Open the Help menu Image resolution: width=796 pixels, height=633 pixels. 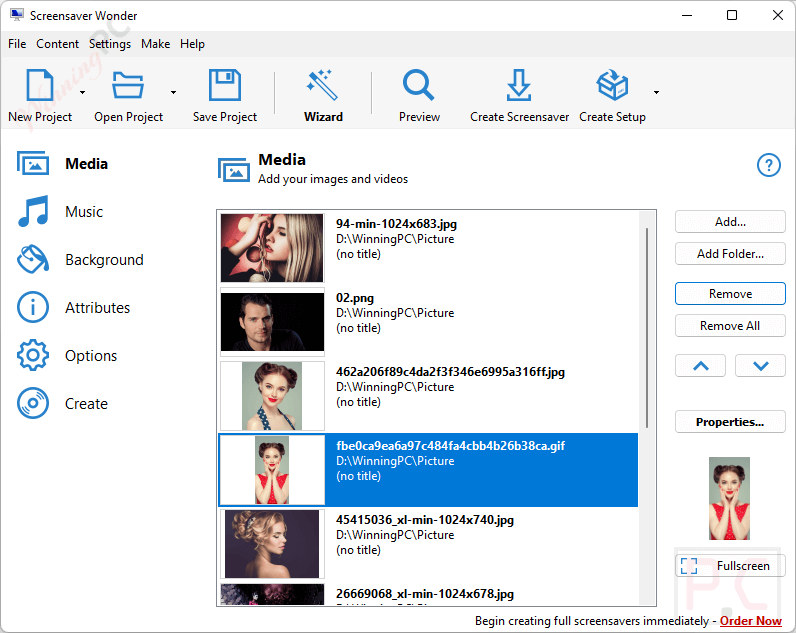pos(192,44)
